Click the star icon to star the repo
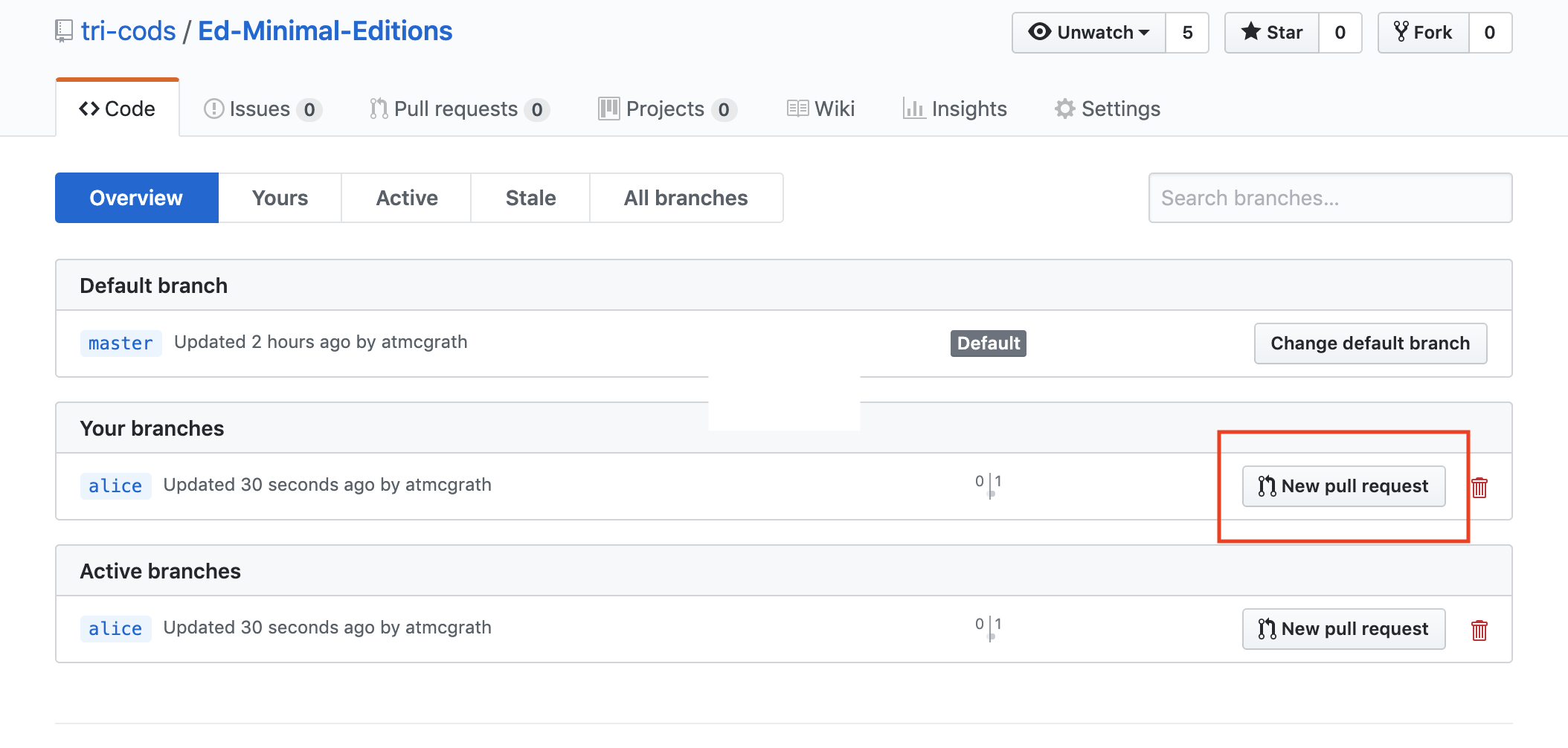This screenshot has width=1568, height=748. [1253, 32]
